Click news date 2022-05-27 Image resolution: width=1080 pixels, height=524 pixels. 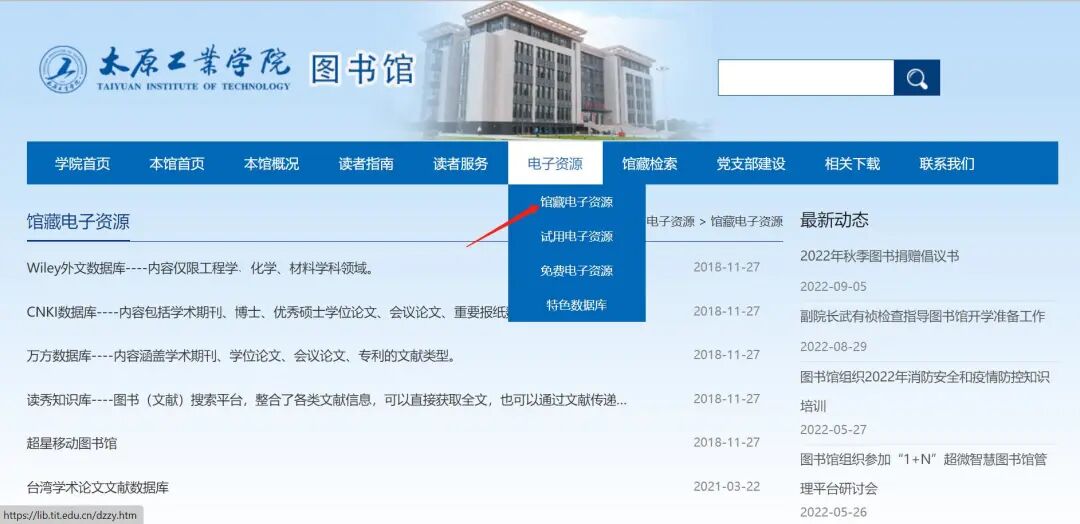point(833,430)
